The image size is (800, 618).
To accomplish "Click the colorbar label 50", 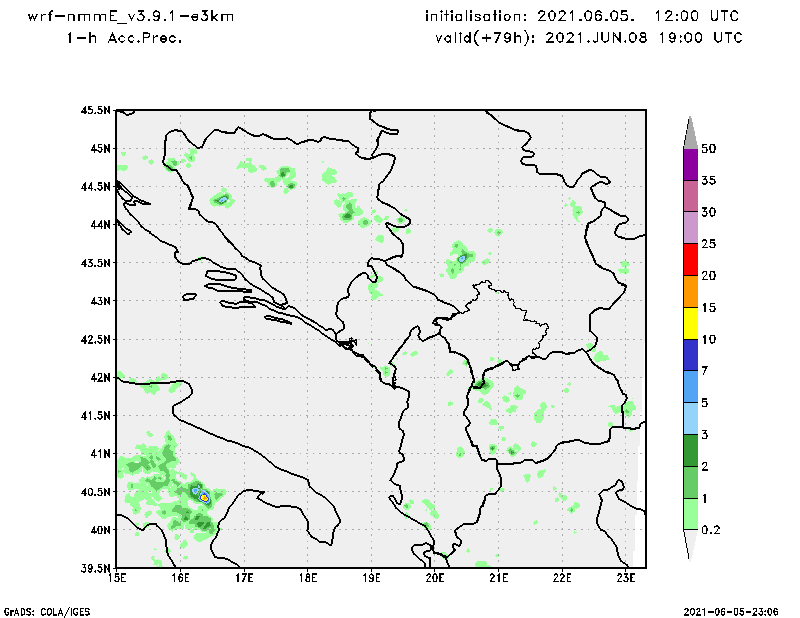I will 709,149.
